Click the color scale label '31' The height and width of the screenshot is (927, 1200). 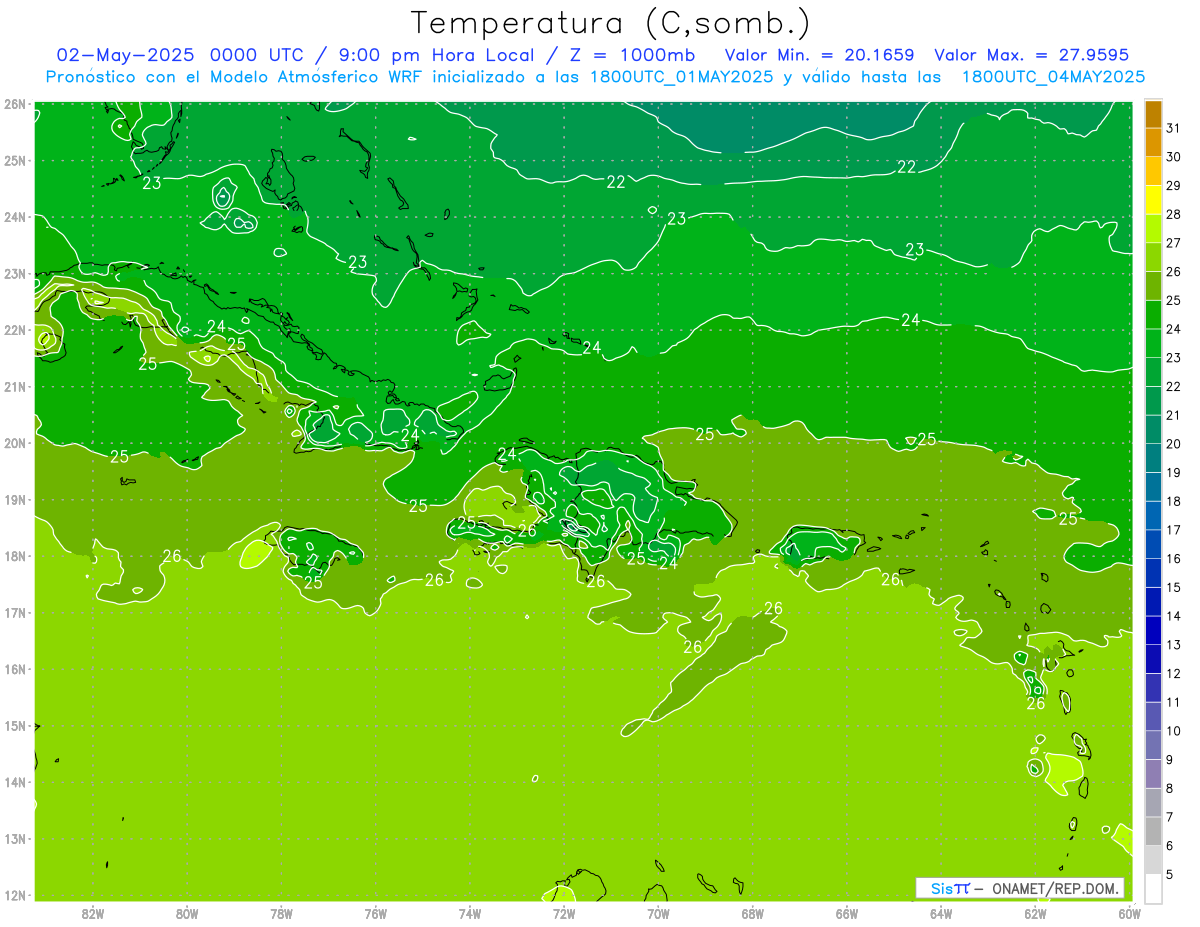click(1173, 128)
